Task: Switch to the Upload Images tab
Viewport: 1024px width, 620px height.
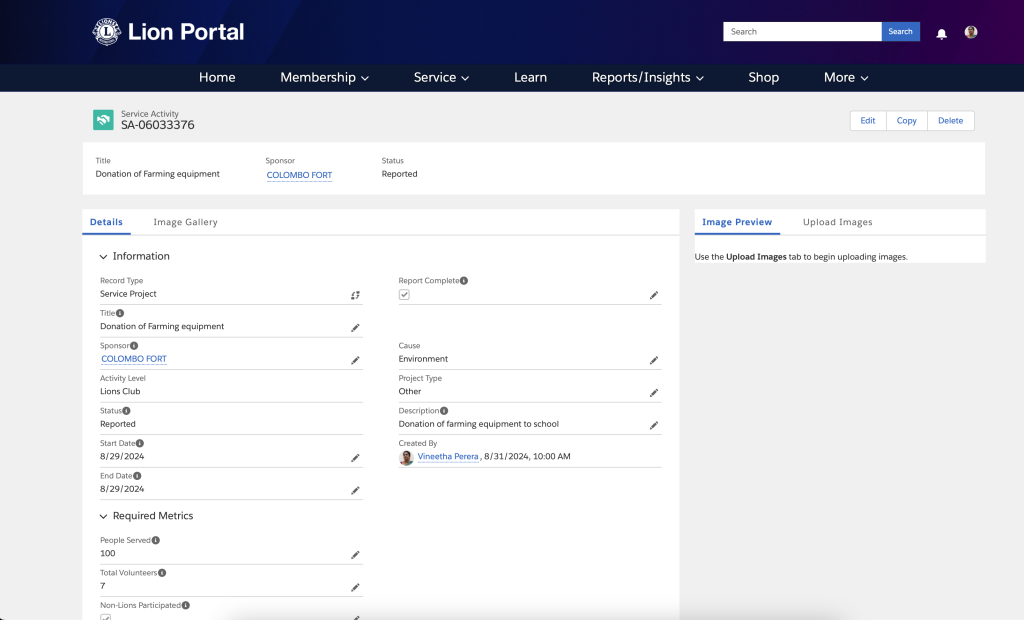Action: [837, 222]
